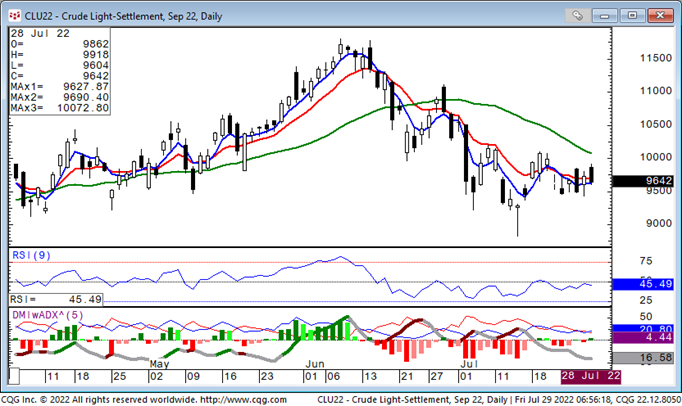682x406 pixels.
Task: Close the CLU22 chart window
Action: click(x=660, y=16)
